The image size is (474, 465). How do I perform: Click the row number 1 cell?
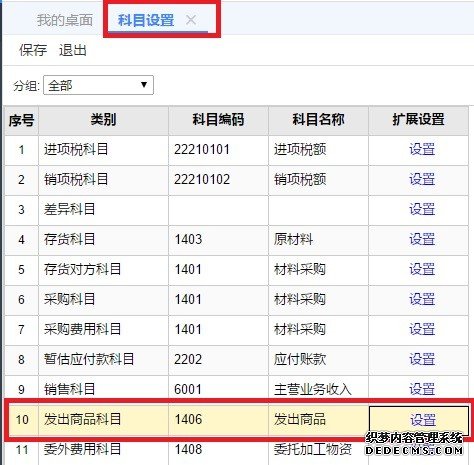tap(21, 150)
